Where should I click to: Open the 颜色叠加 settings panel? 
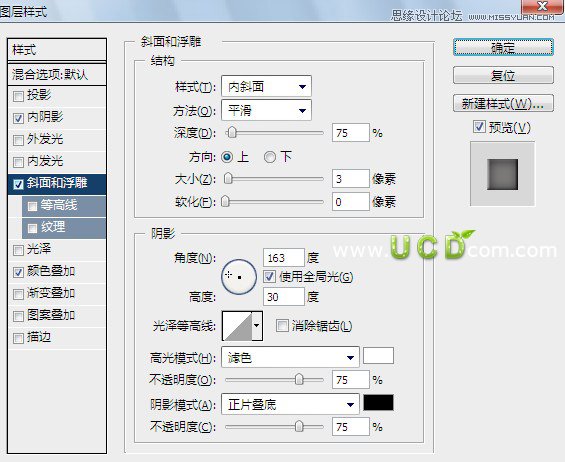point(51,271)
